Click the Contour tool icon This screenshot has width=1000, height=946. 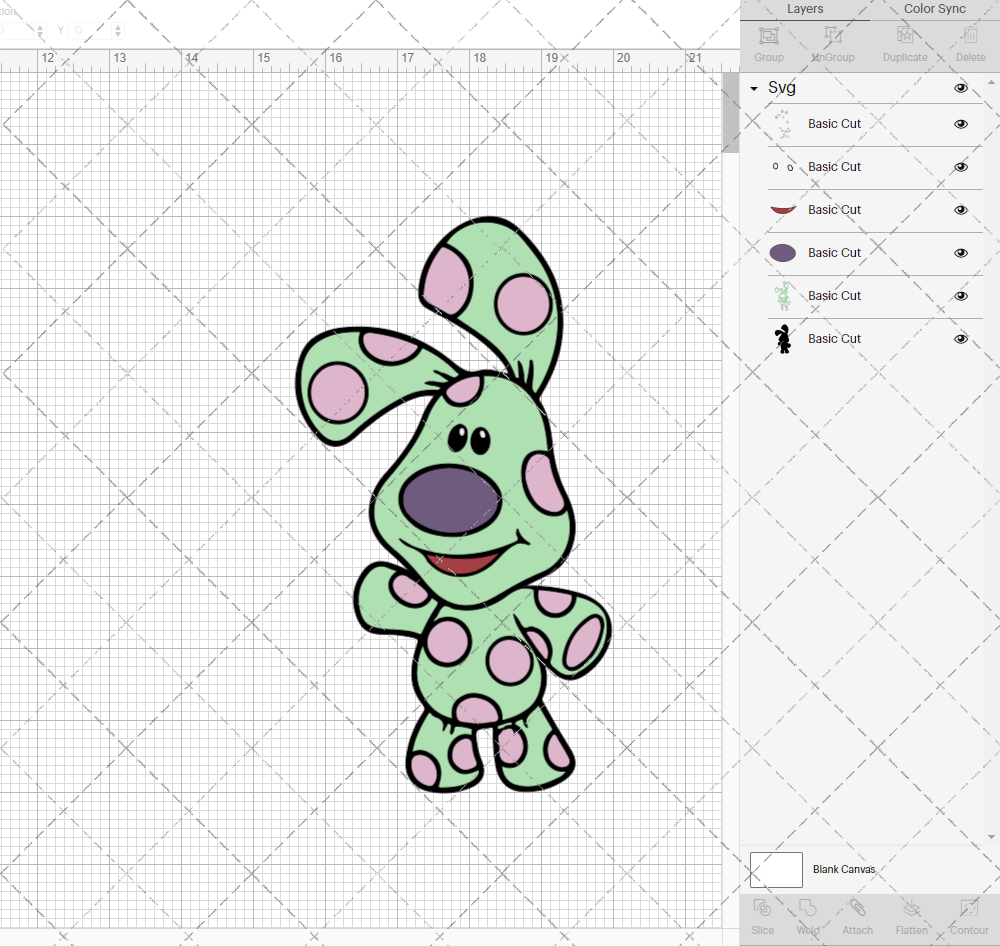[x=969, y=908]
